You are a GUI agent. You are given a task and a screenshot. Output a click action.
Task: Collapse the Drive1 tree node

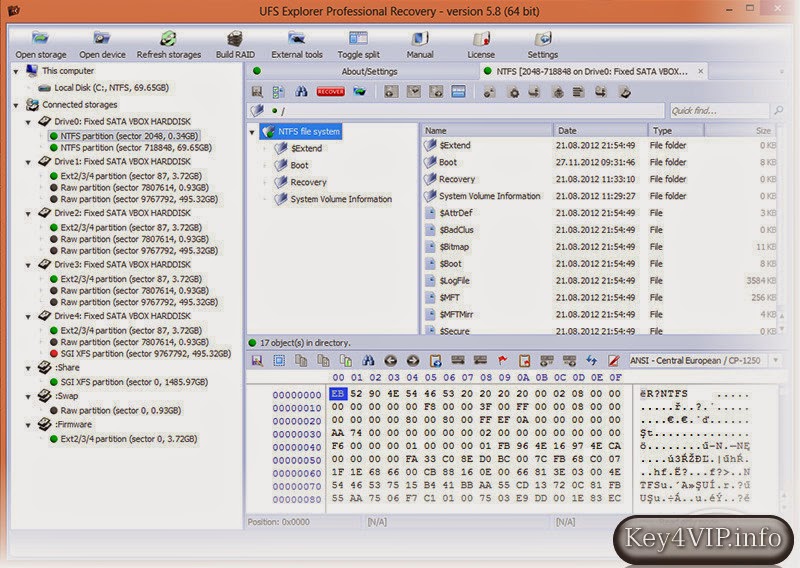(x=28, y=162)
